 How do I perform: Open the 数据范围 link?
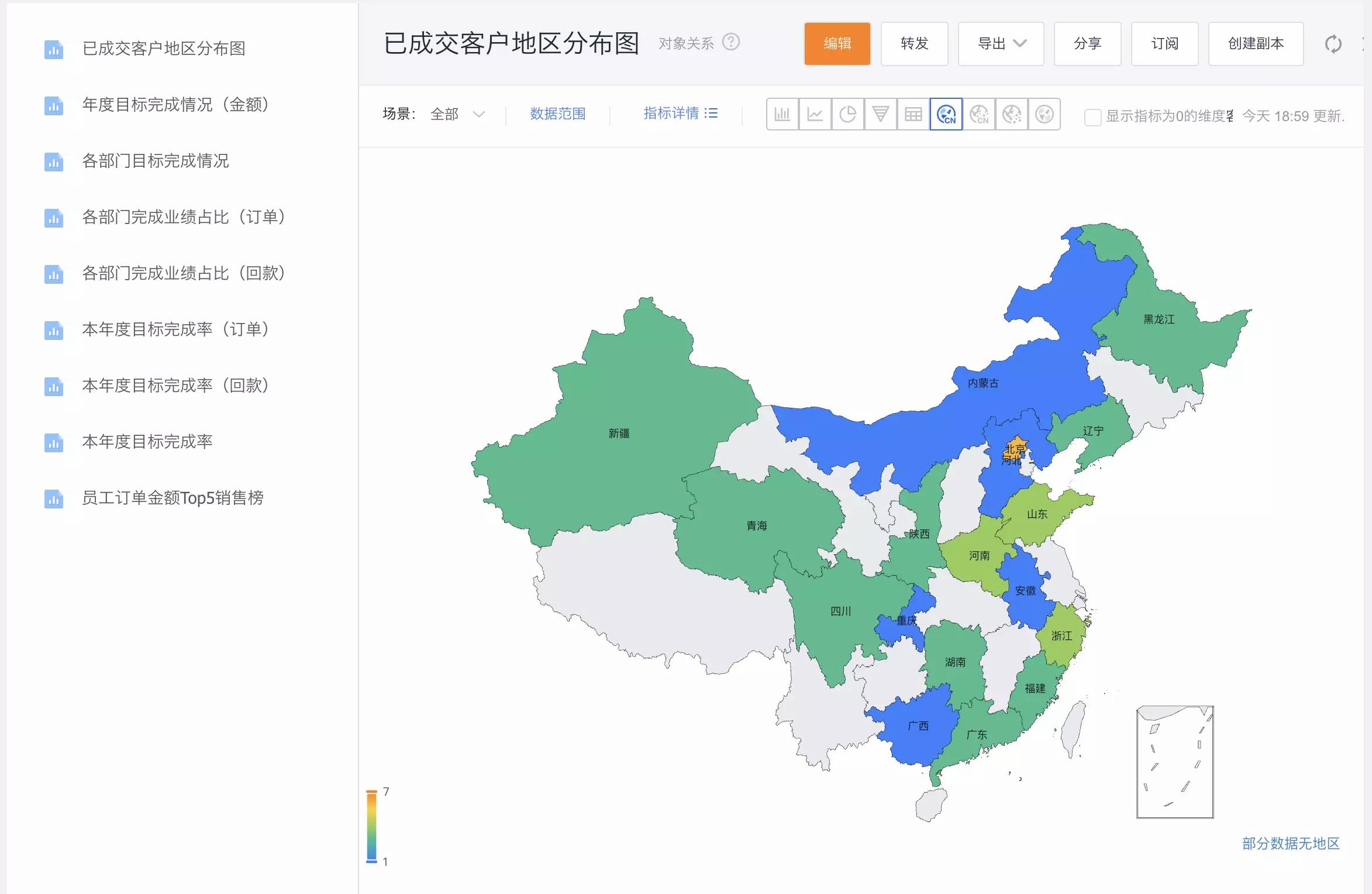click(558, 114)
